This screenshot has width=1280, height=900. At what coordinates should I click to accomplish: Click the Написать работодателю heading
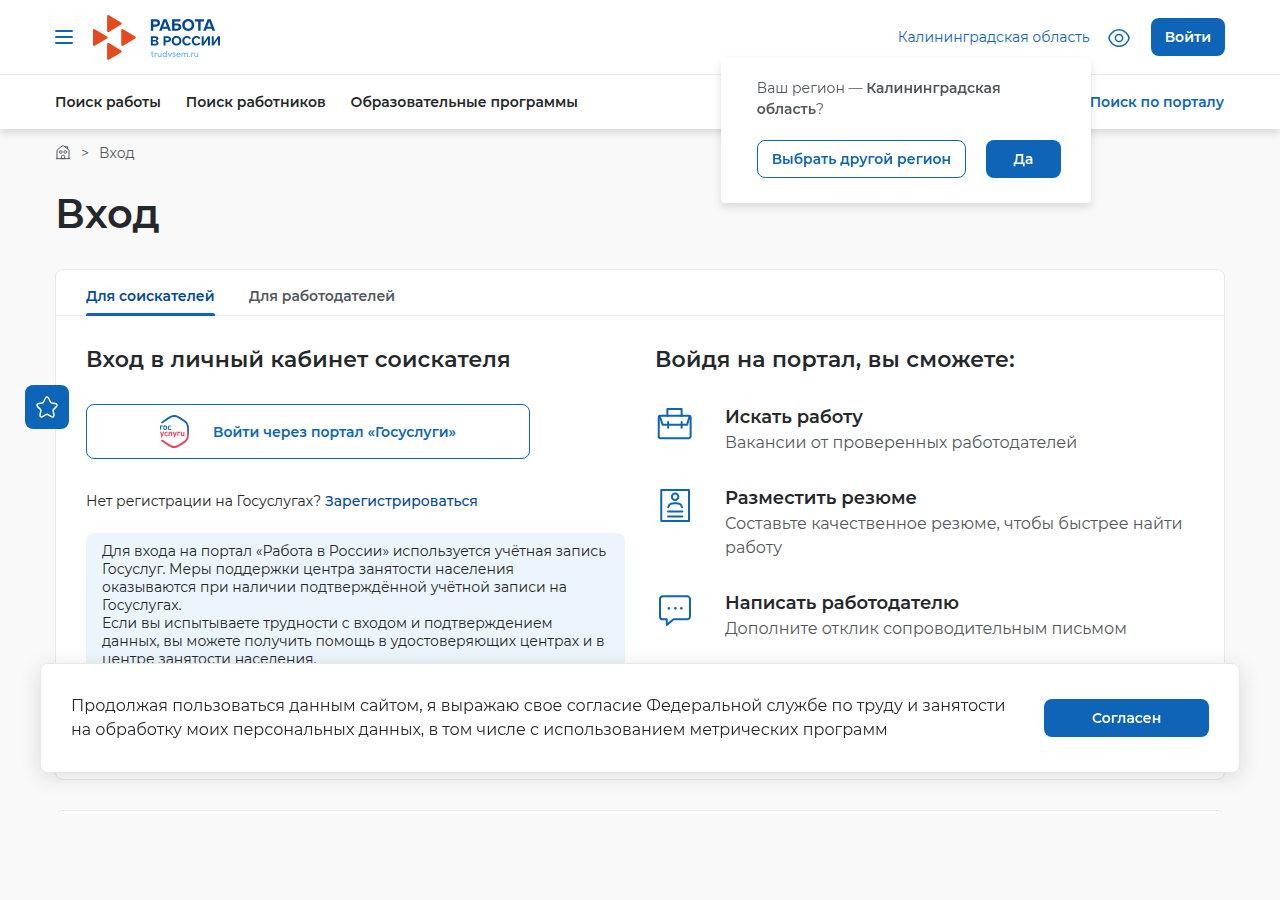[x=842, y=603]
